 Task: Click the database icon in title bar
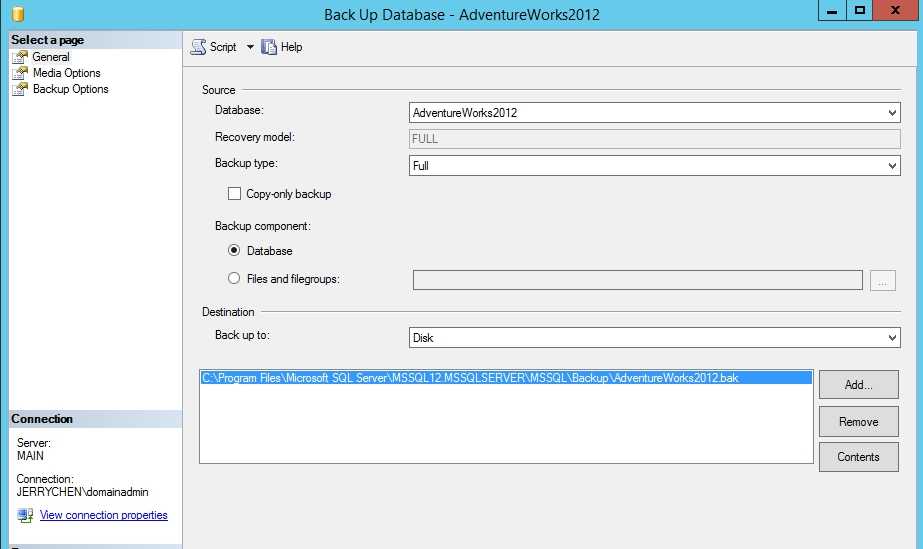click(18, 14)
